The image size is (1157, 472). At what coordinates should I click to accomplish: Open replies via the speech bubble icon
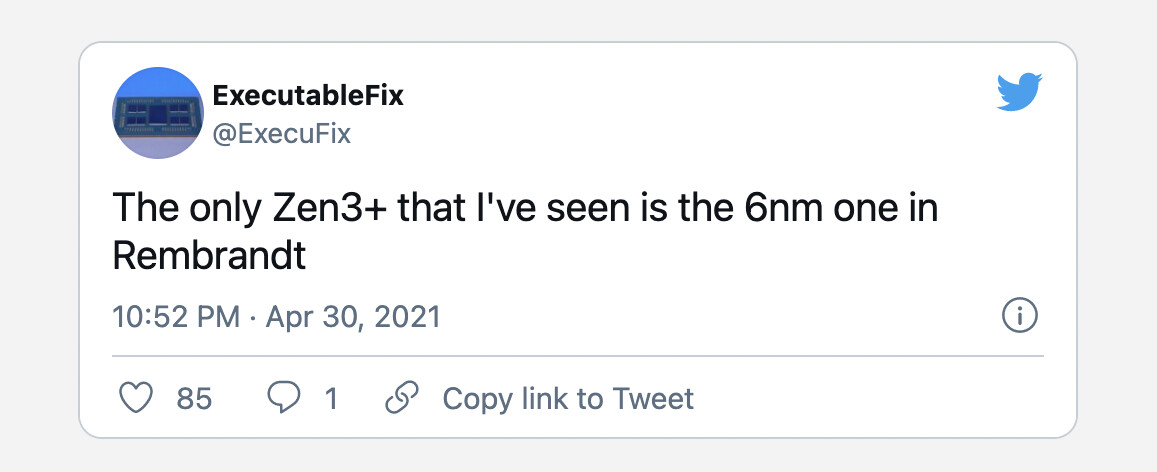[x=284, y=398]
